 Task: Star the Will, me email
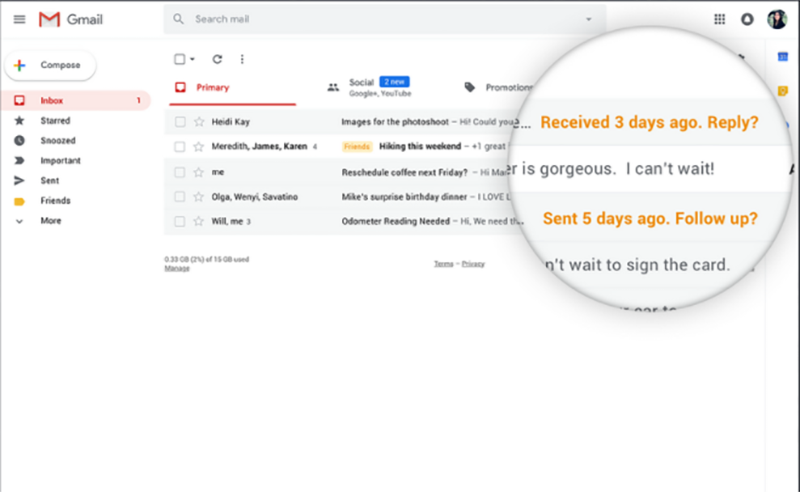199,221
